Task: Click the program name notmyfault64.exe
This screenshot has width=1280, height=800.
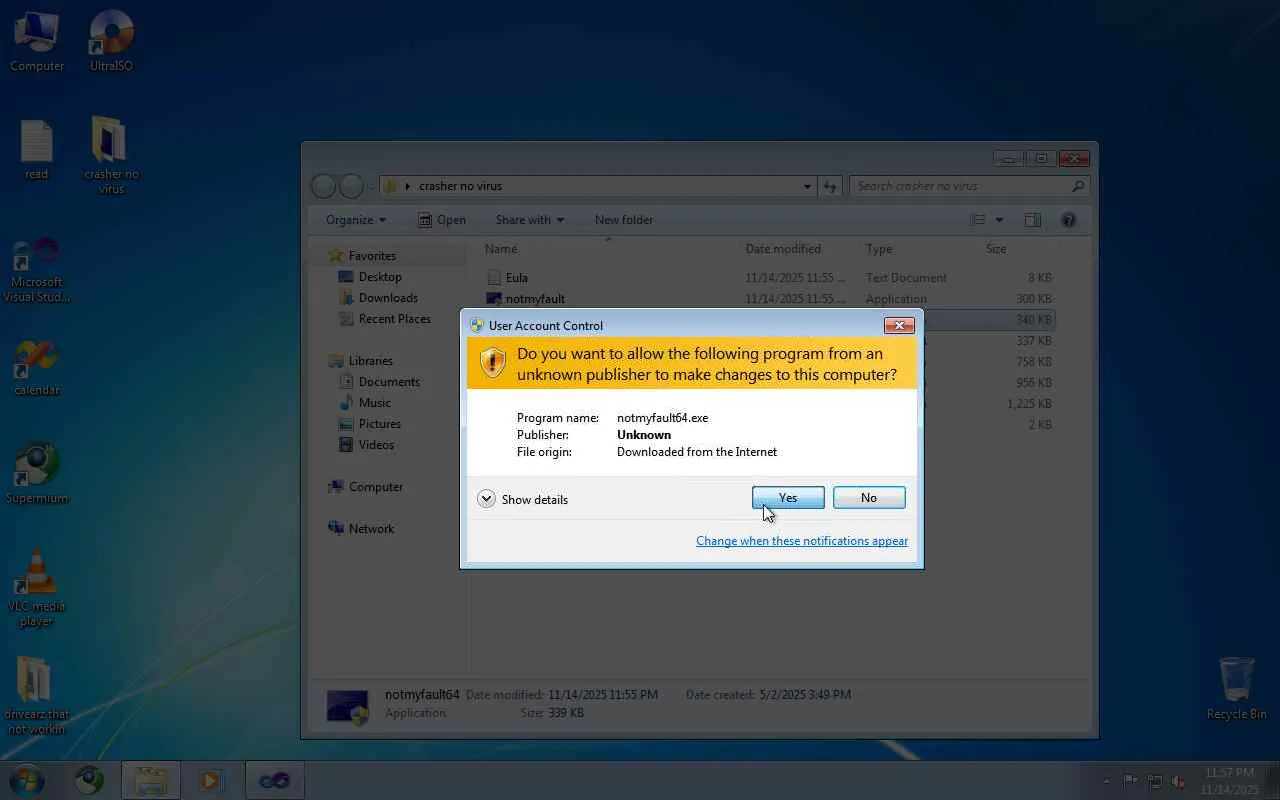Action: point(662,418)
